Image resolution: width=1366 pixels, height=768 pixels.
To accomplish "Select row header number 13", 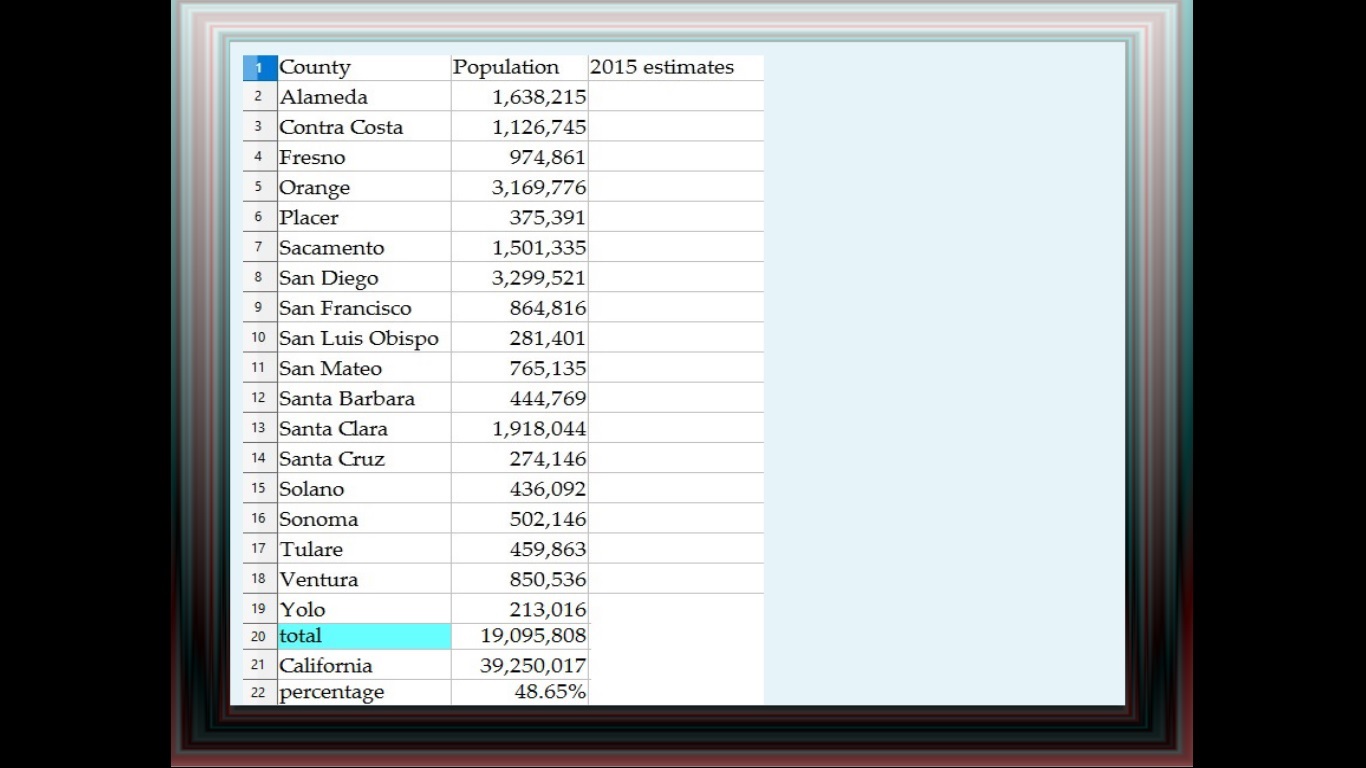I will point(259,428).
